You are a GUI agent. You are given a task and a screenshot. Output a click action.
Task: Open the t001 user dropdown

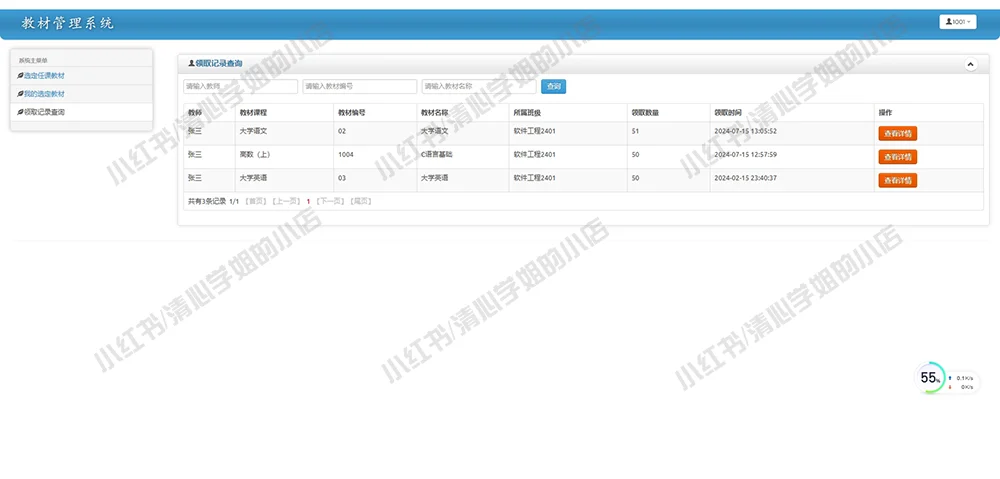click(958, 22)
